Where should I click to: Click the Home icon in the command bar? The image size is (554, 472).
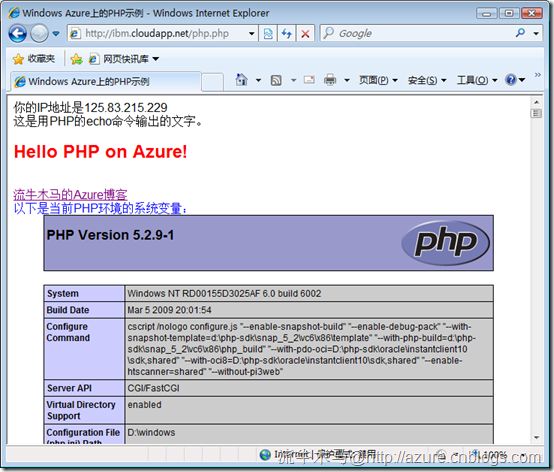point(241,80)
